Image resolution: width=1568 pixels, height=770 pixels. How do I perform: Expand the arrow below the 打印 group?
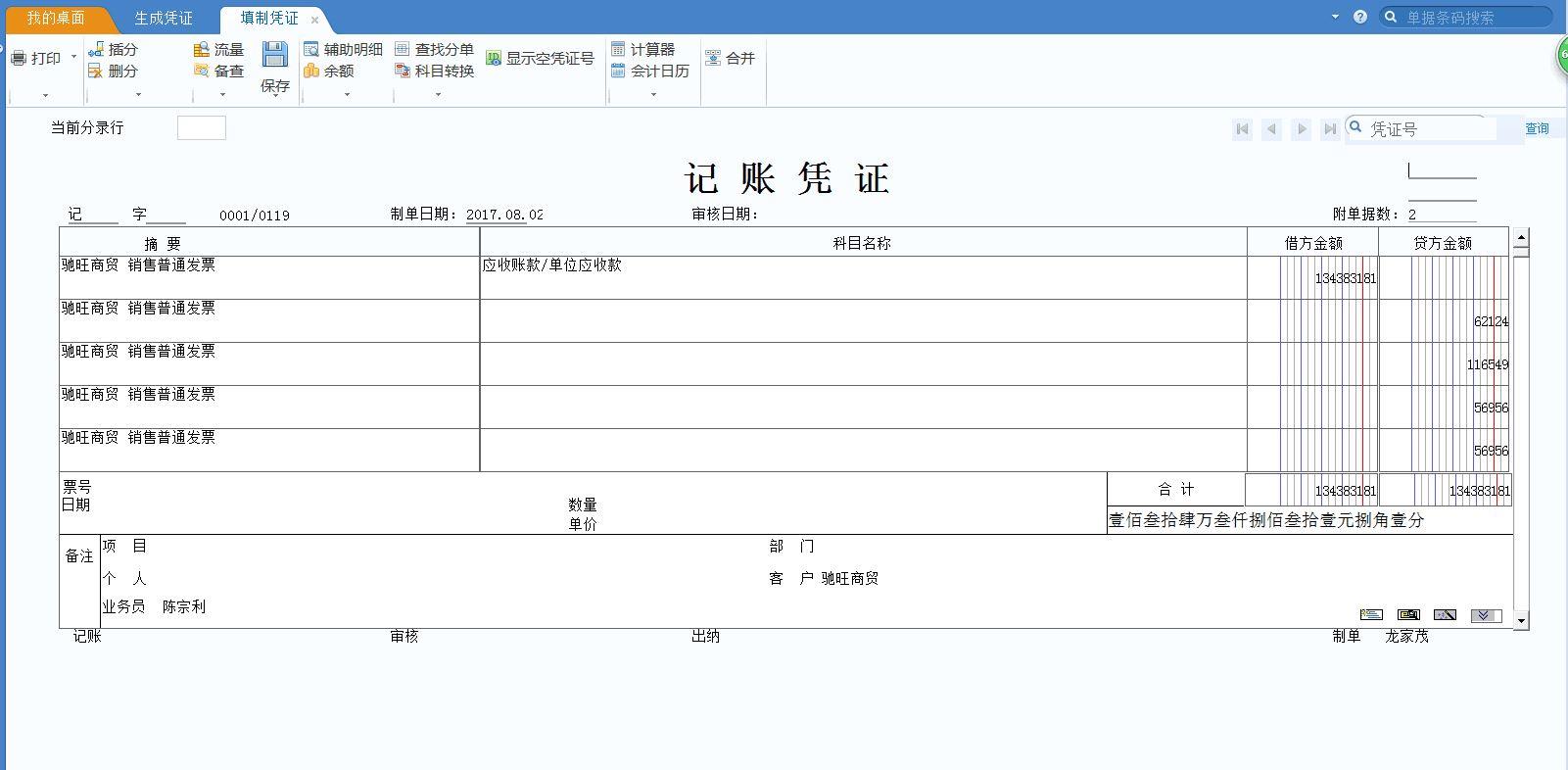tap(45, 95)
